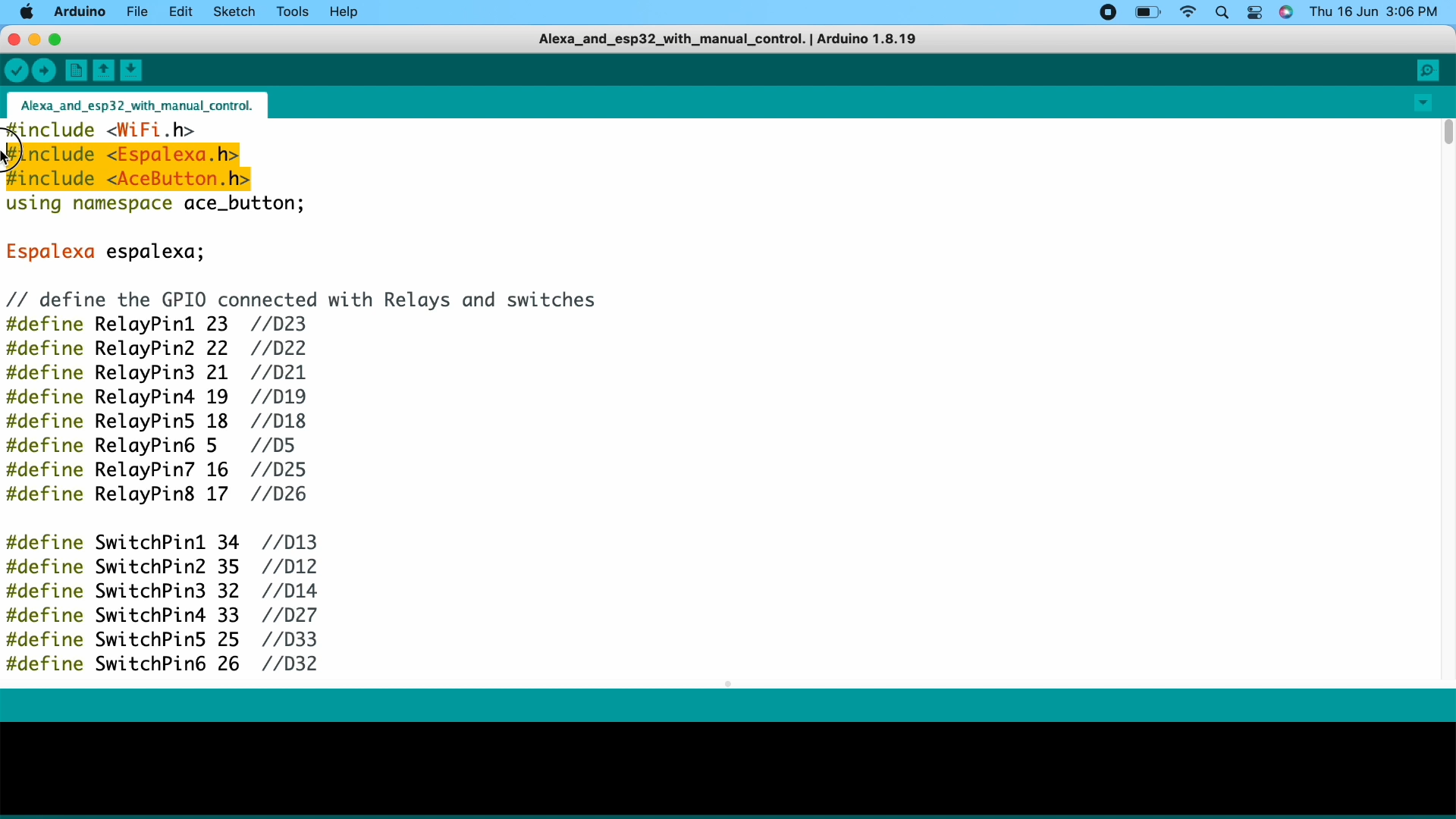The image size is (1456, 819).
Task: Click the RelayPin4 19 define line
Action: (x=156, y=398)
